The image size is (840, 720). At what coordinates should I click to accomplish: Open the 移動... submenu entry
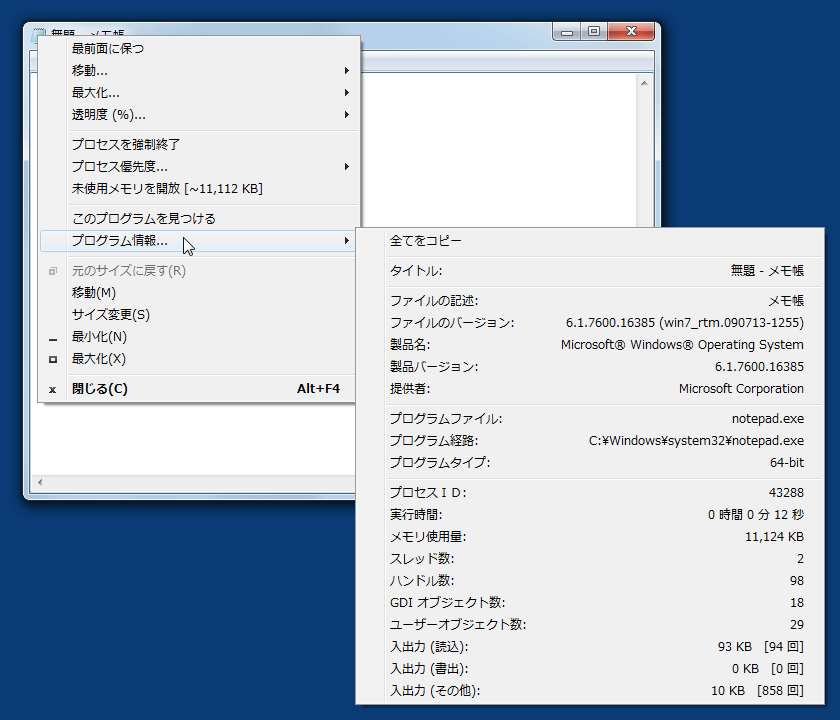click(x=199, y=71)
